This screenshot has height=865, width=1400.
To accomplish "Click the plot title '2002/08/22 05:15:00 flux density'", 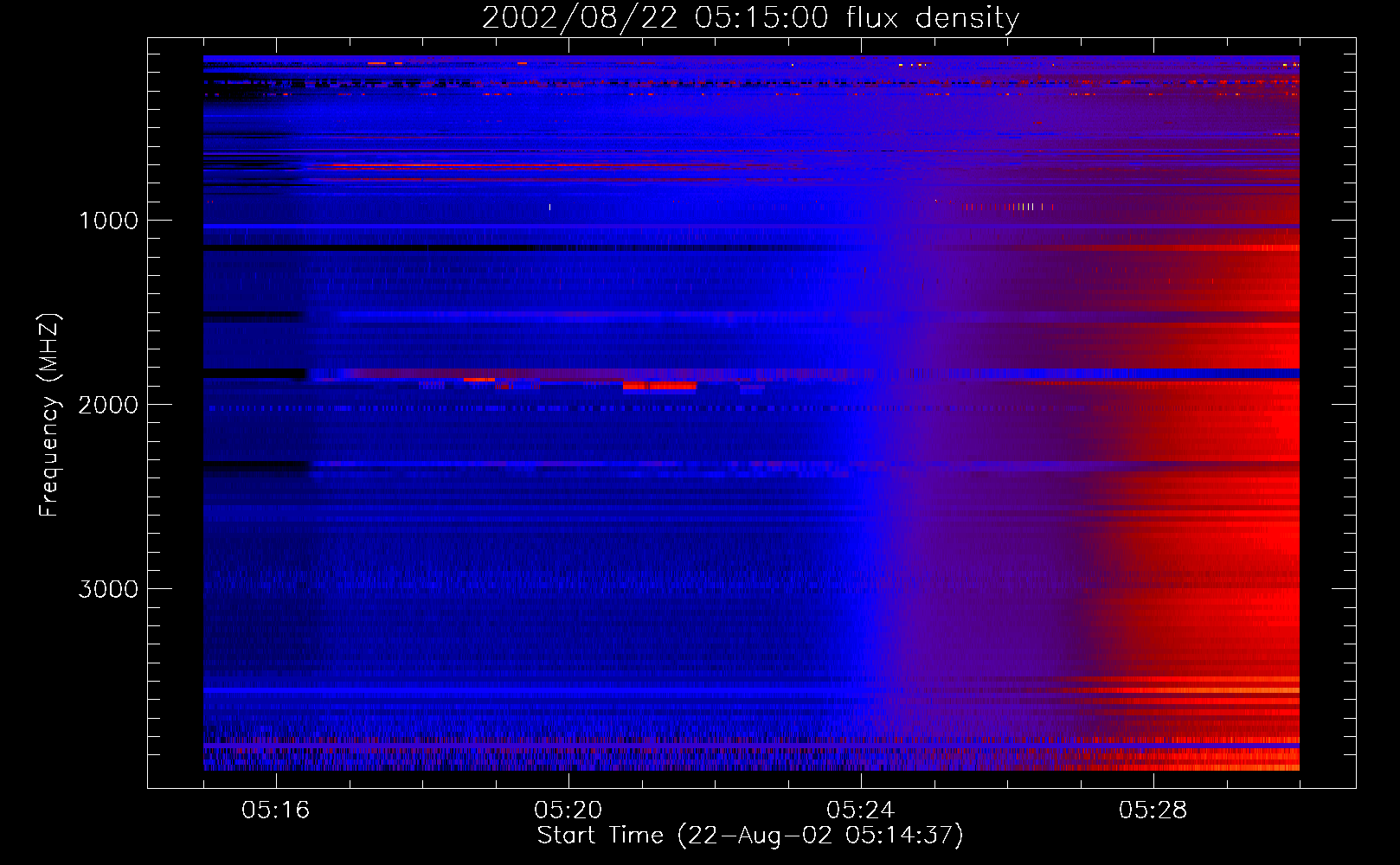I will [750, 18].
